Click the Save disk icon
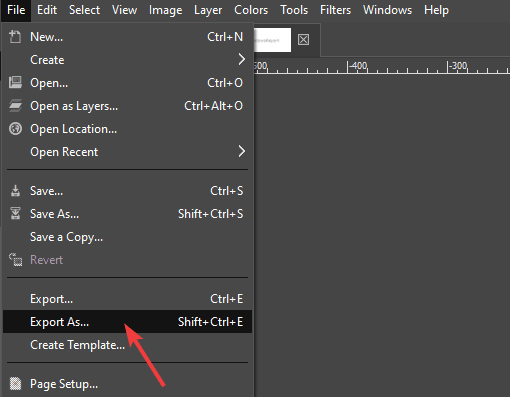Image resolution: width=510 pixels, height=397 pixels. 15,191
